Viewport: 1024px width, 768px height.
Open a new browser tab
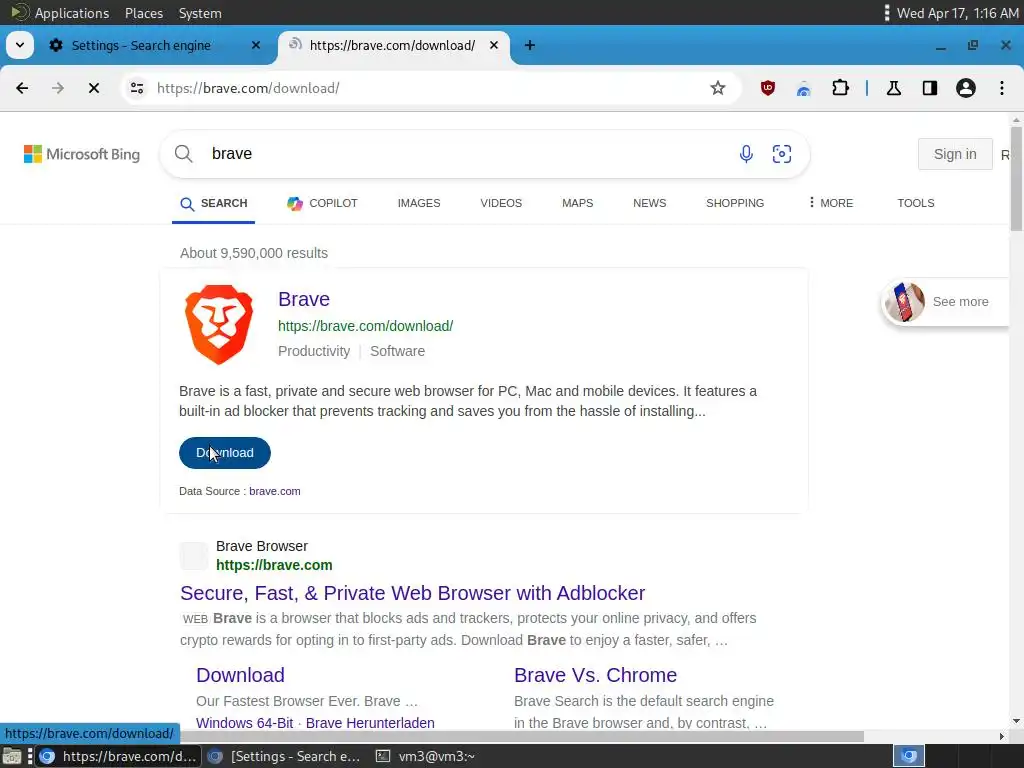(x=530, y=45)
